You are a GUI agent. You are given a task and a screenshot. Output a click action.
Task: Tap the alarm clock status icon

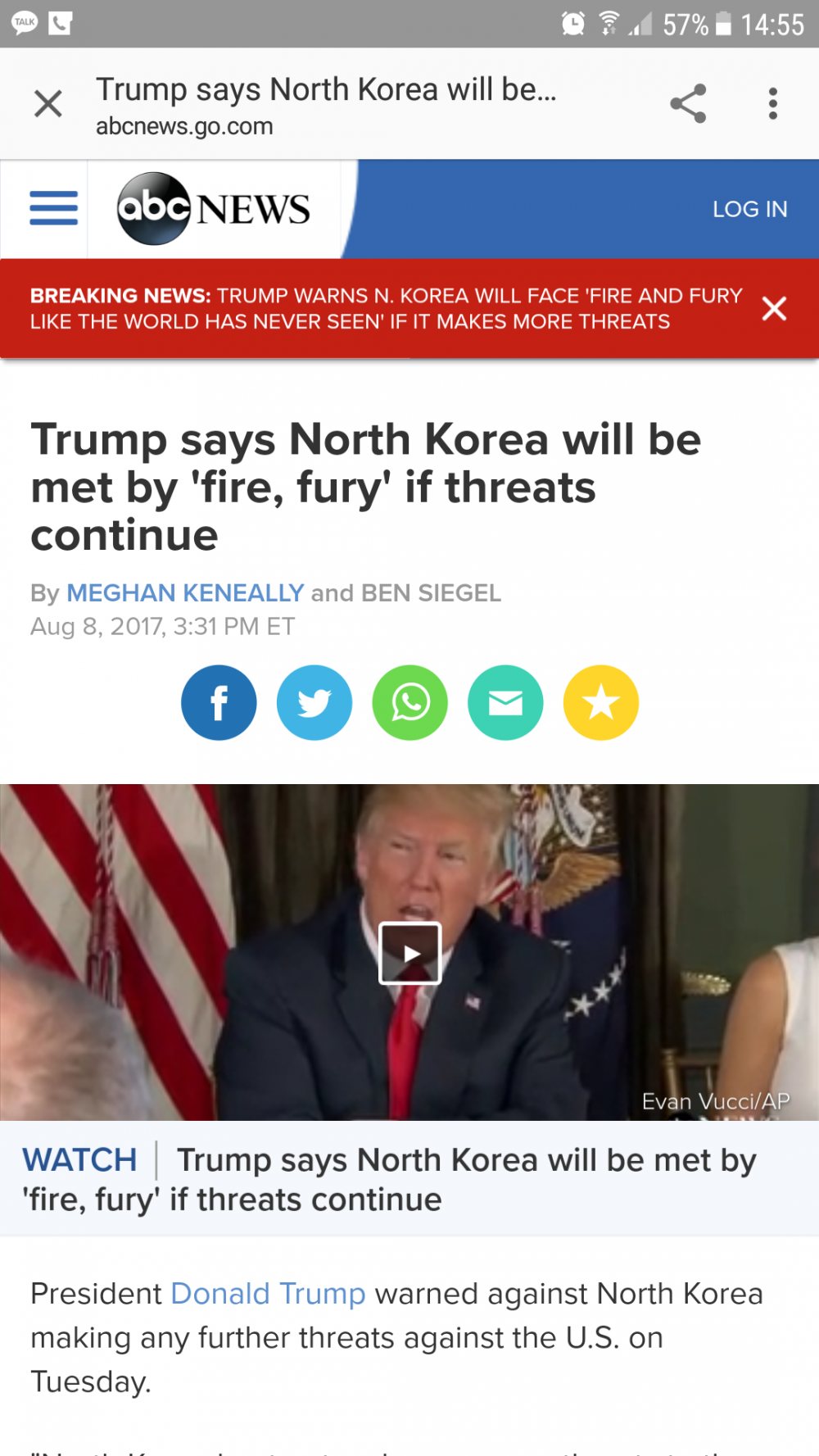pyautogui.click(x=573, y=24)
